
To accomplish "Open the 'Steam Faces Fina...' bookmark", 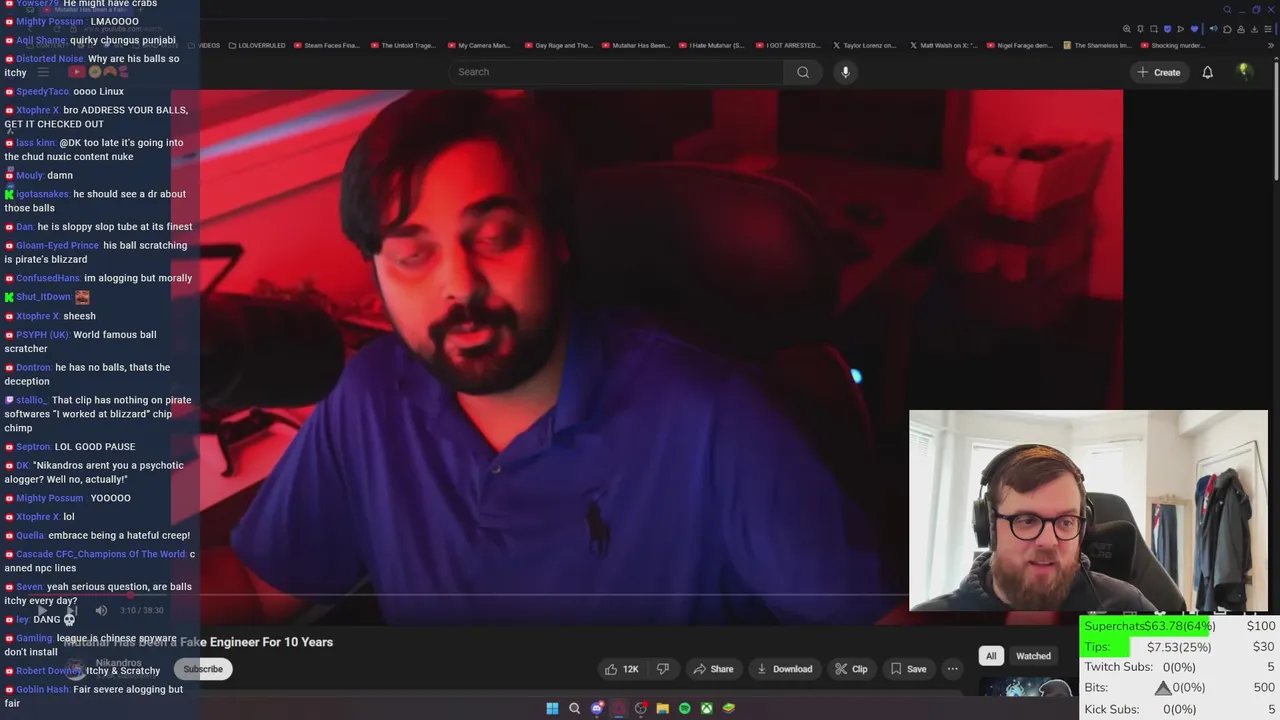I will [325, 45].
